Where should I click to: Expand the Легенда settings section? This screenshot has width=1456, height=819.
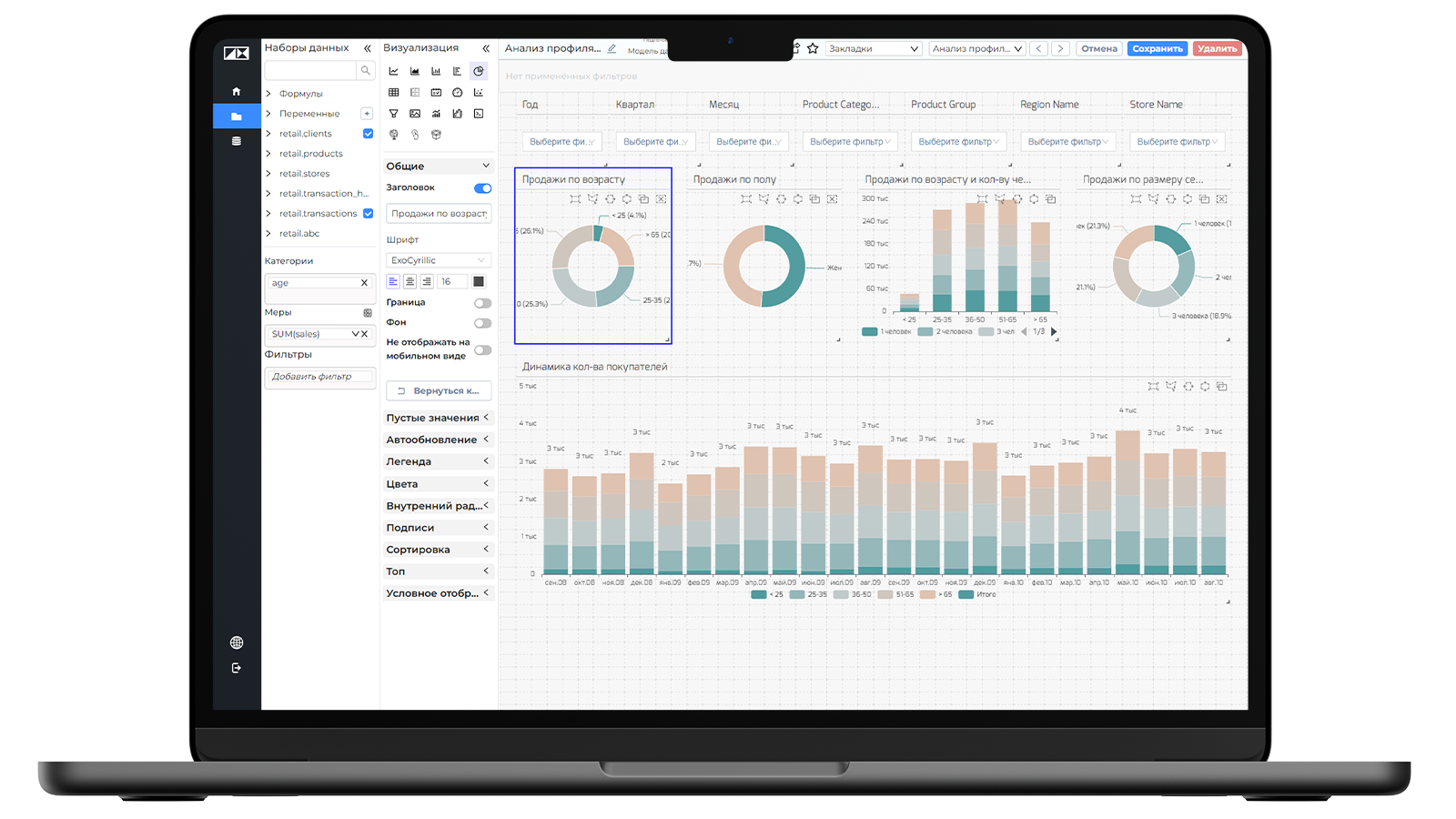[x=439, y=461]
